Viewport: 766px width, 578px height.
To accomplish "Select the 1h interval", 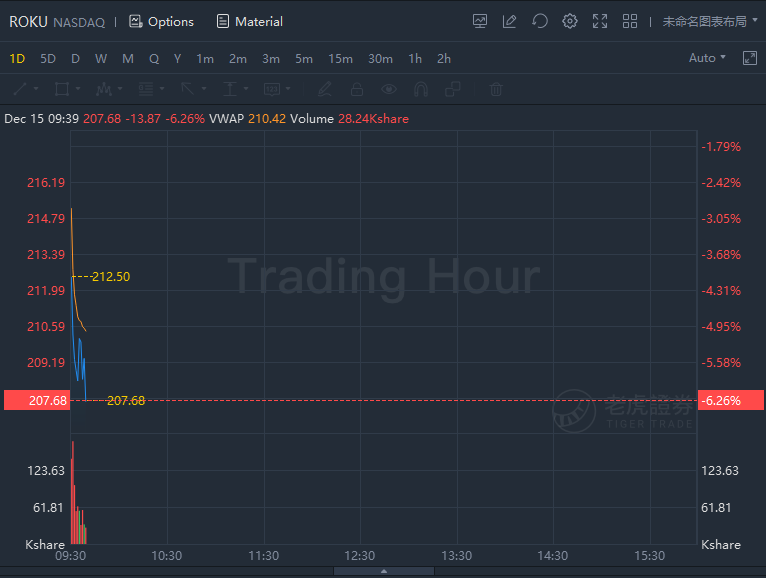I will [x=415, y=59].
